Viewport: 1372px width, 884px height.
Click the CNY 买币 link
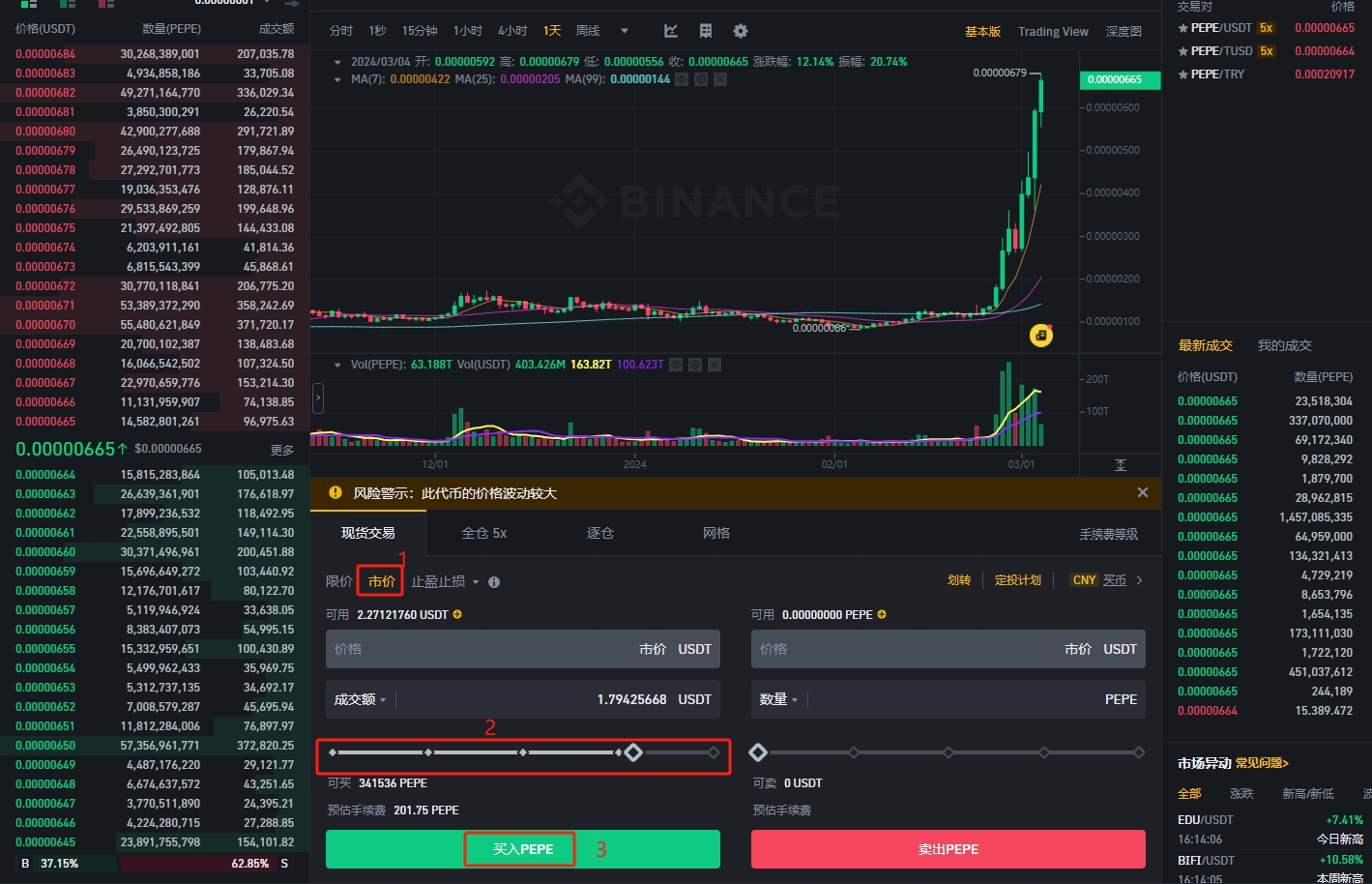click(x=1098, y=580)
